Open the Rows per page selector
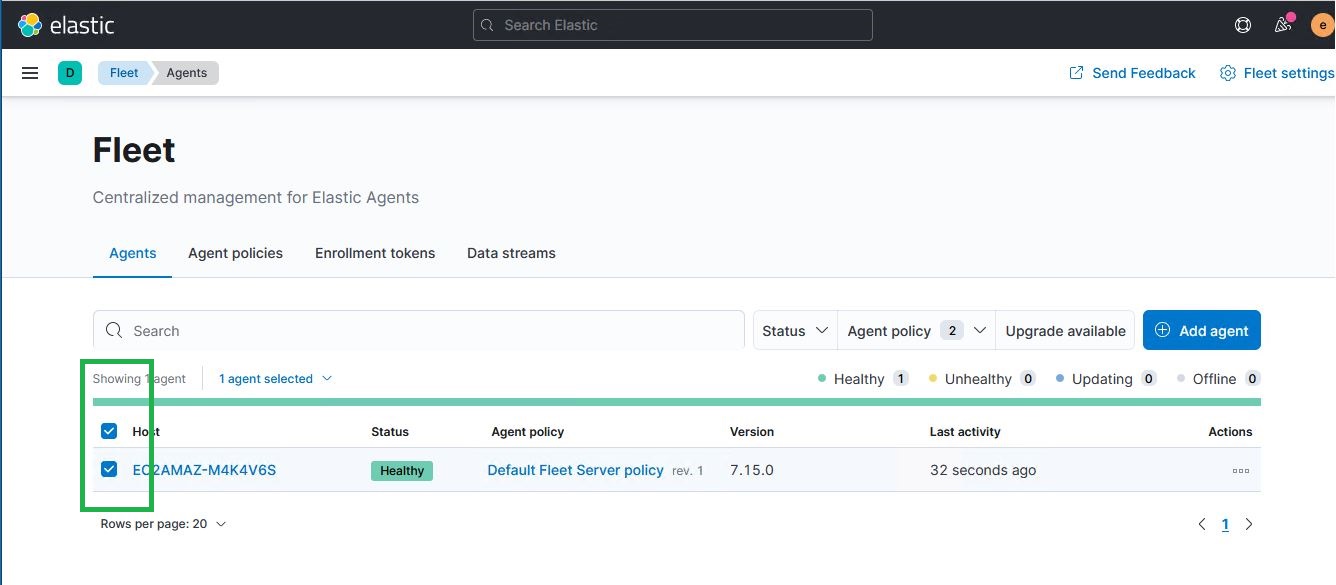Screen dimensions: 1336x585 (x=164, y=523)
